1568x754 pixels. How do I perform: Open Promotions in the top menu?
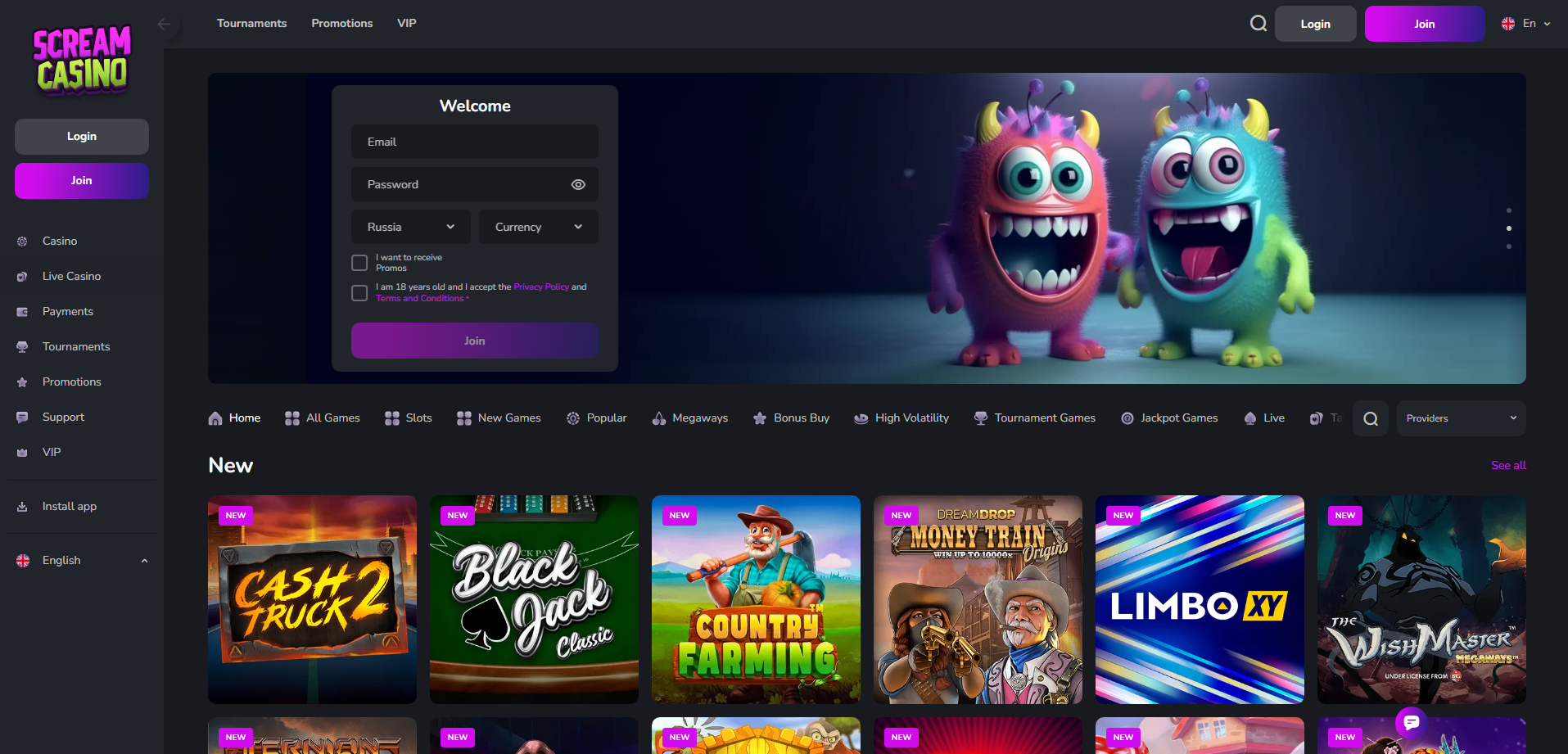[x=342, y=24]
